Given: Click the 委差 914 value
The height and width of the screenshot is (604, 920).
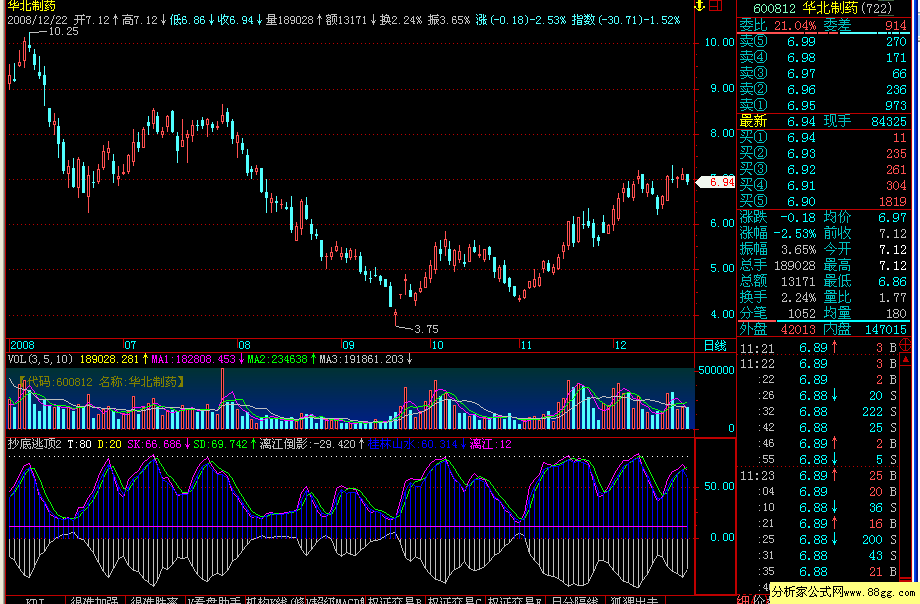Looking at the screenshot, I should click(x=895, y=25).
